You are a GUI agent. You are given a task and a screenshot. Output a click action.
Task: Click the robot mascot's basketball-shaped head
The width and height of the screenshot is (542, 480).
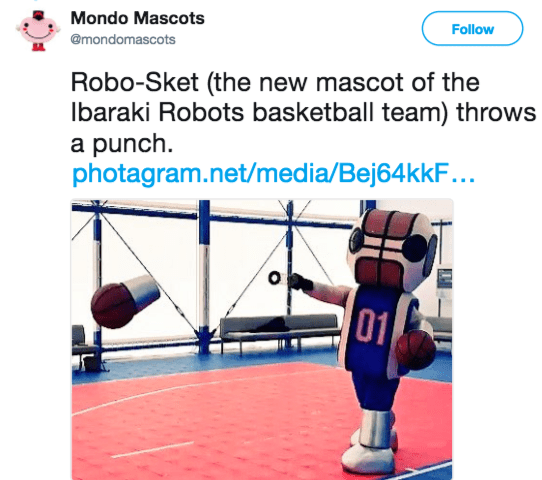click(x=391, y=249)
